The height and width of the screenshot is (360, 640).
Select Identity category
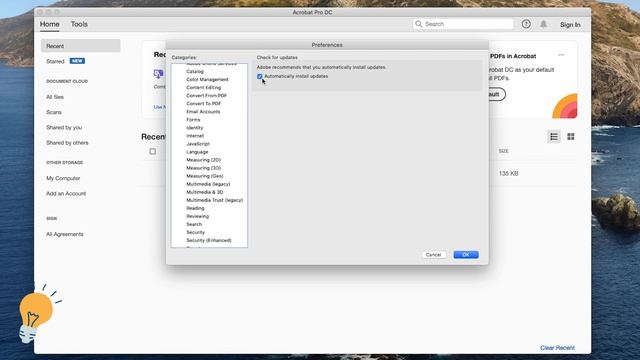(x=195, y=128)
